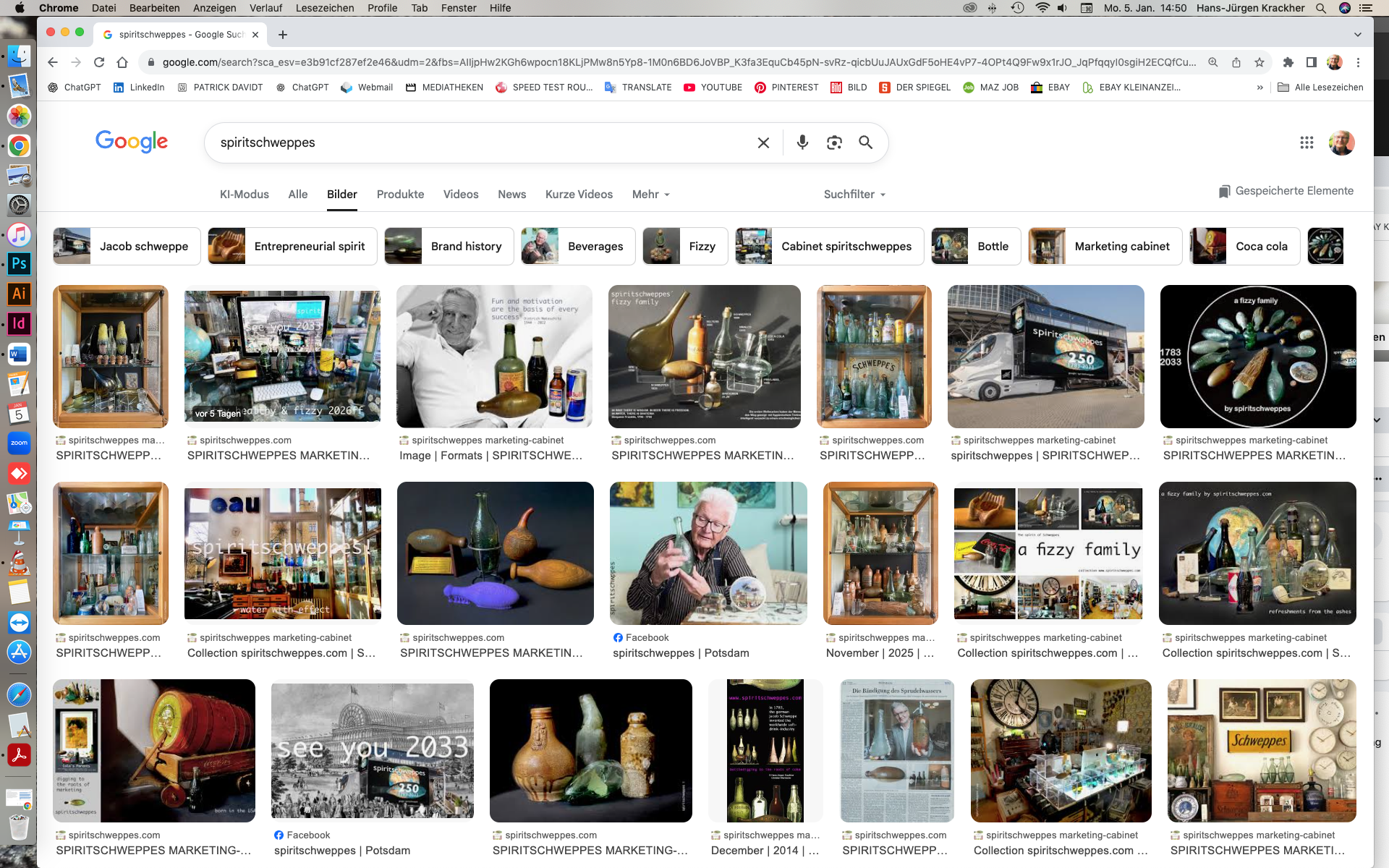Image resolution: width=1389 pixels, height=868 pixels.
Task: Open the Suchfilter dropdown
Action: (x=854, y=195)
